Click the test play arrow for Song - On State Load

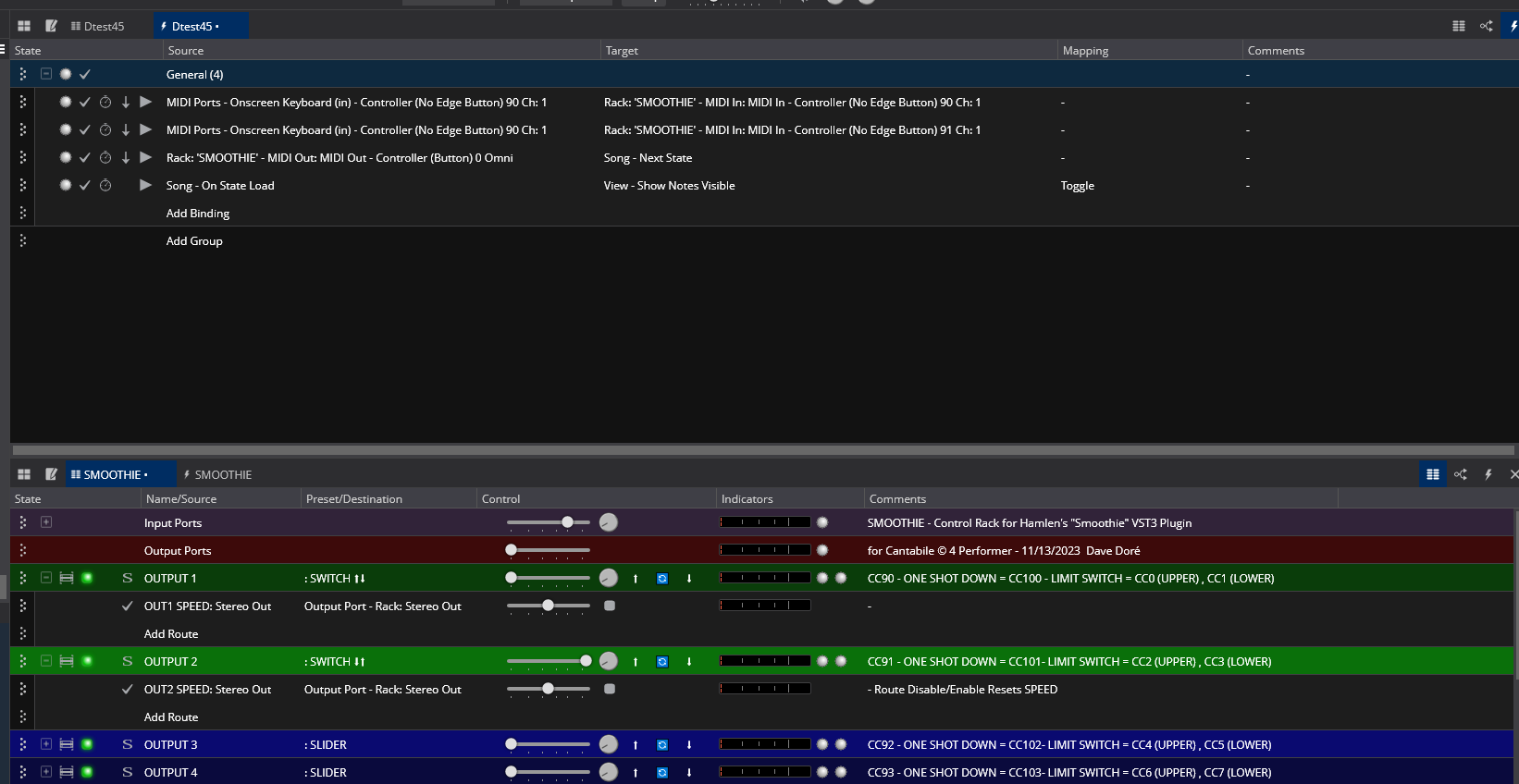coord(145,186)
